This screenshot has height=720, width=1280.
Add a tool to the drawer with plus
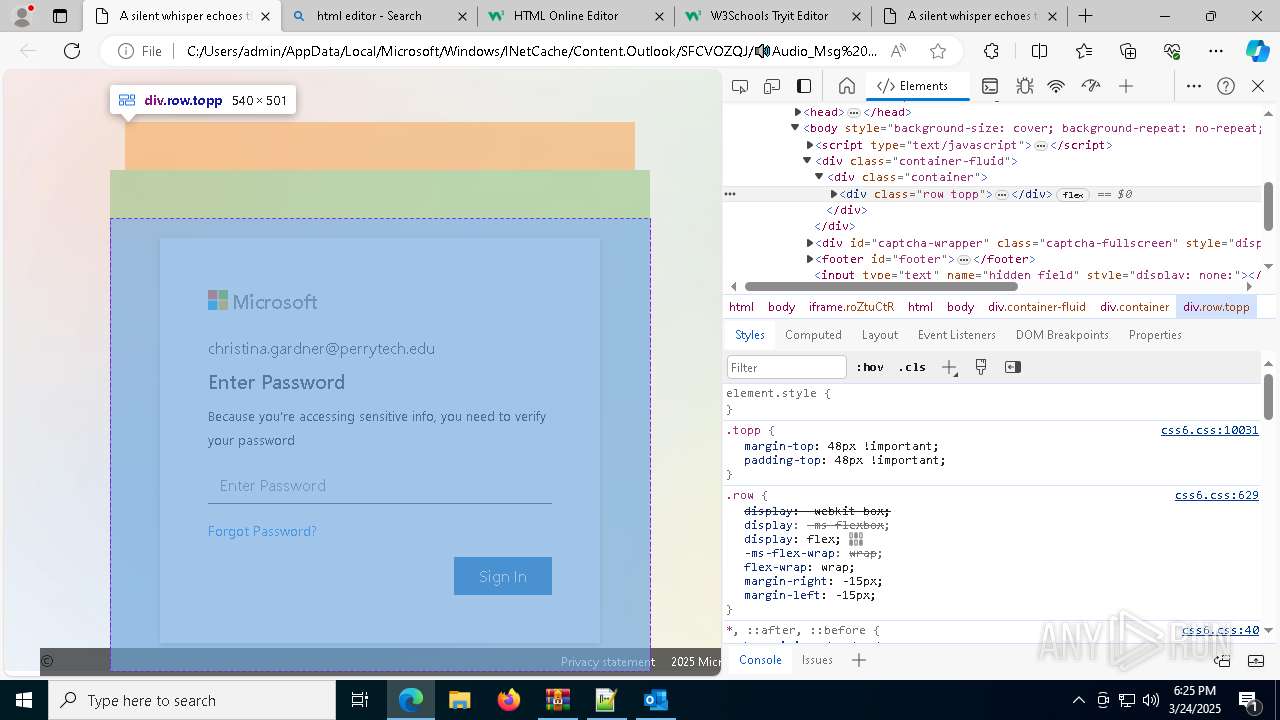point(859,660)
